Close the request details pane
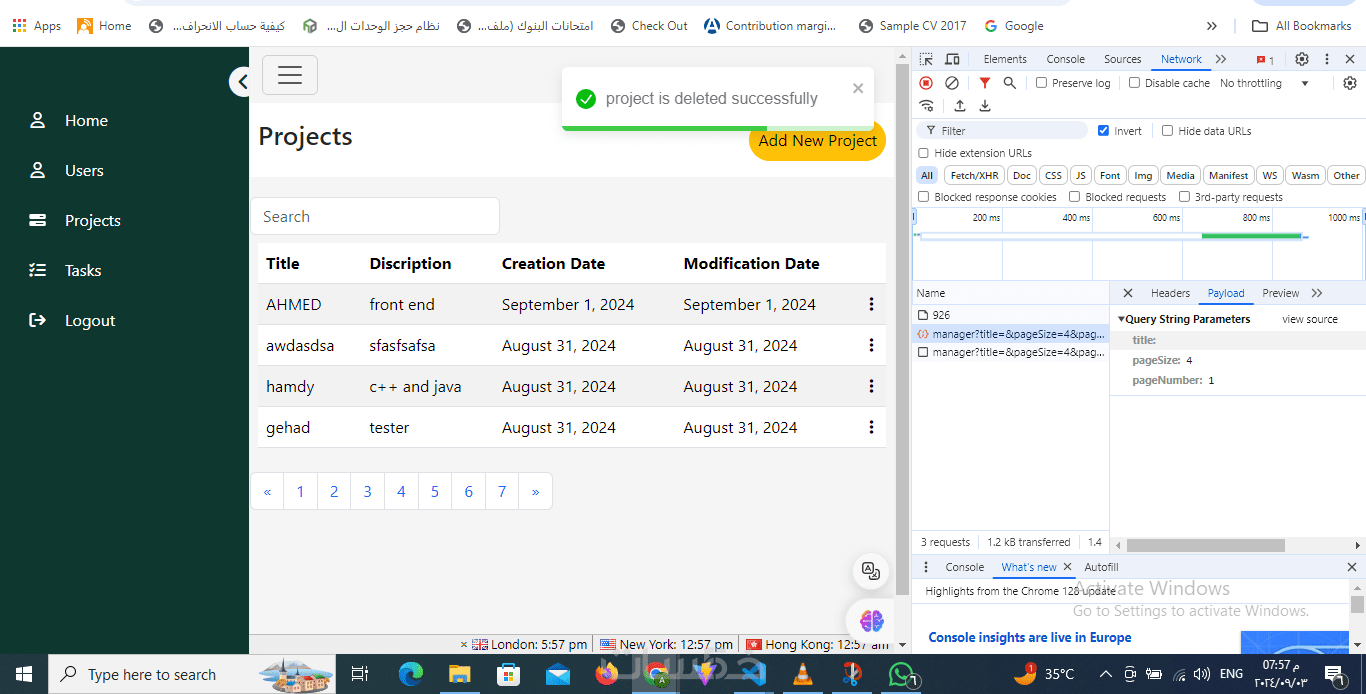The image size is (1366, 694). click(x=1128, y=293)
